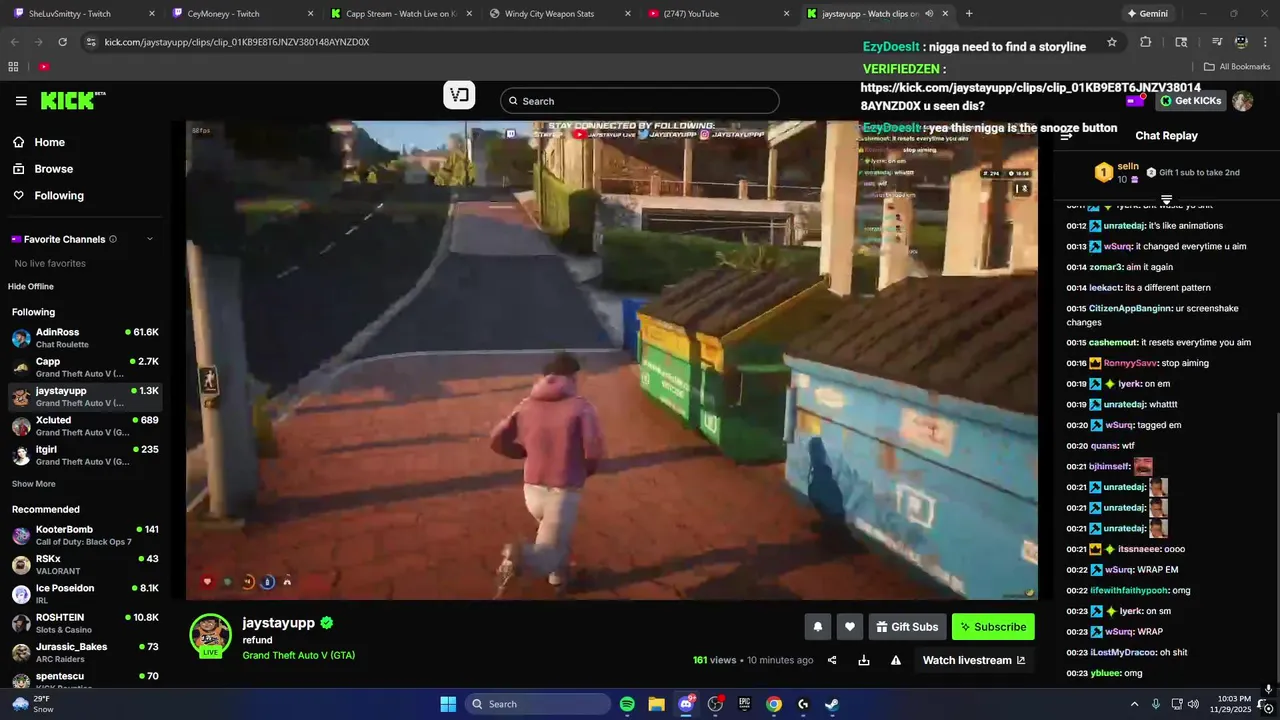Open Discord from the taskbar
1280x720 pixels.
tap(686, 704)
